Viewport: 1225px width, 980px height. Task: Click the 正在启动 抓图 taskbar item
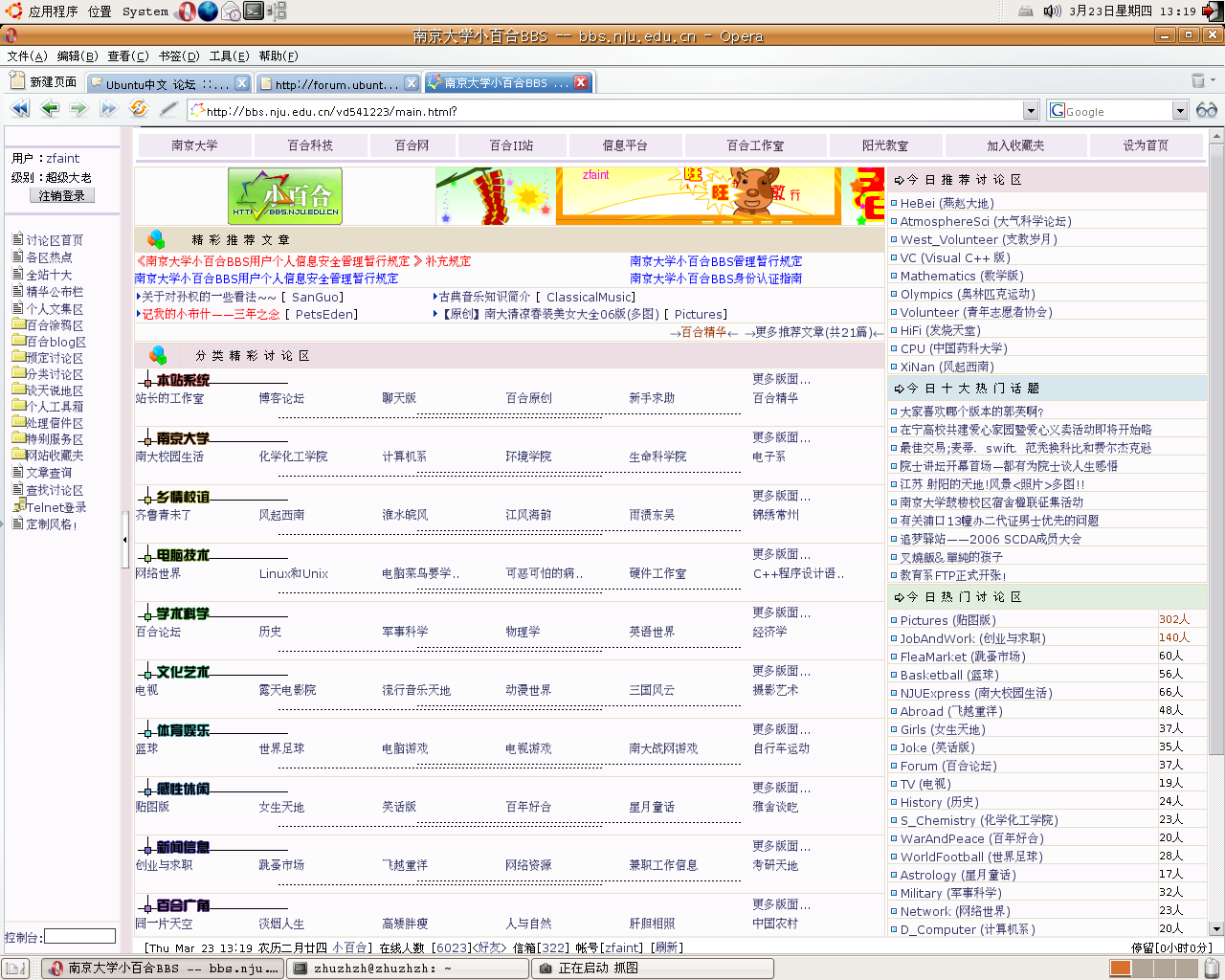652,969
